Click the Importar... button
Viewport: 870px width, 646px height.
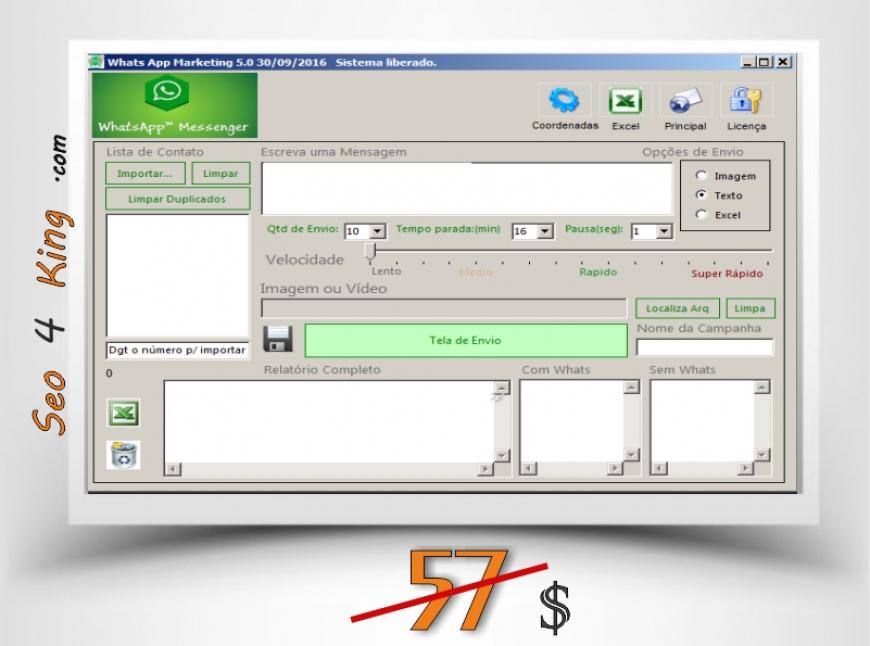(x=145, y=173)
